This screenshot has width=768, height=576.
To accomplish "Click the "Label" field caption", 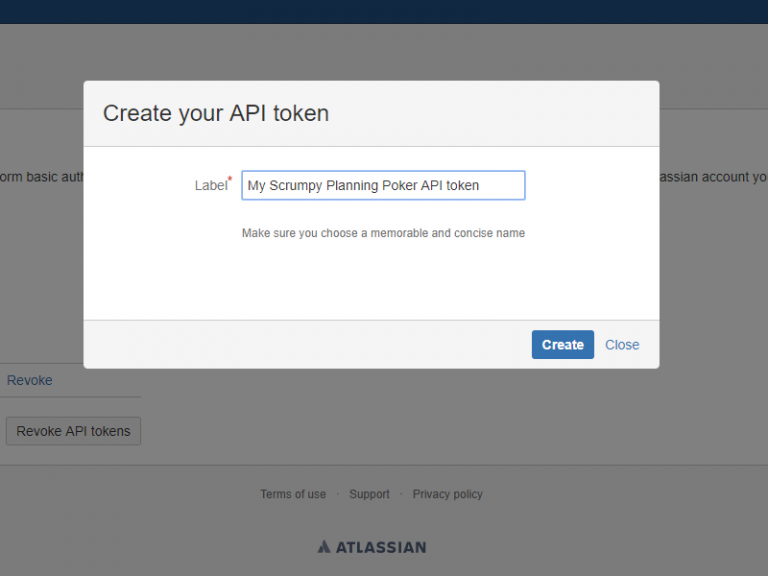I will point(210,185).
